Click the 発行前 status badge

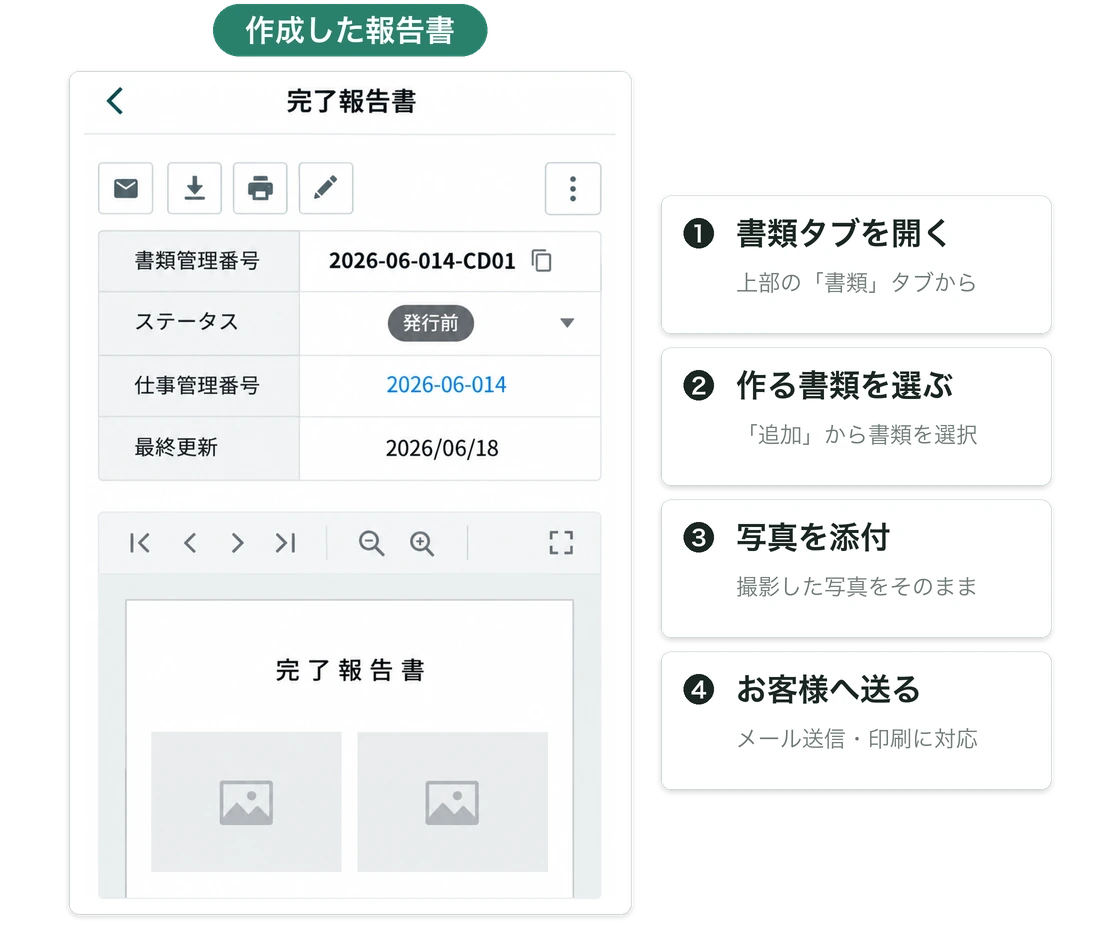(x=431, y=323)
